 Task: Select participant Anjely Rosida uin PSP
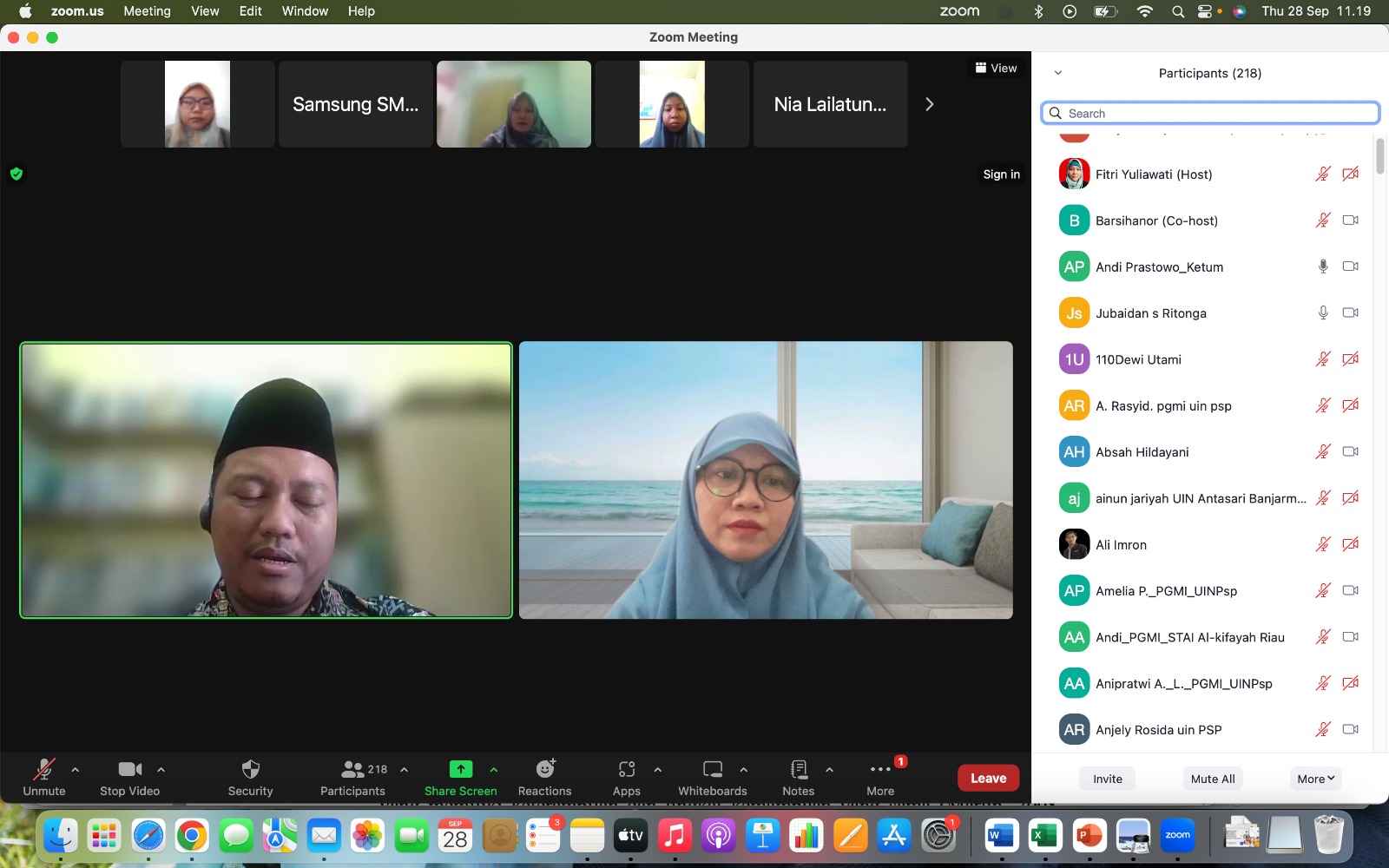point(1202,729)
